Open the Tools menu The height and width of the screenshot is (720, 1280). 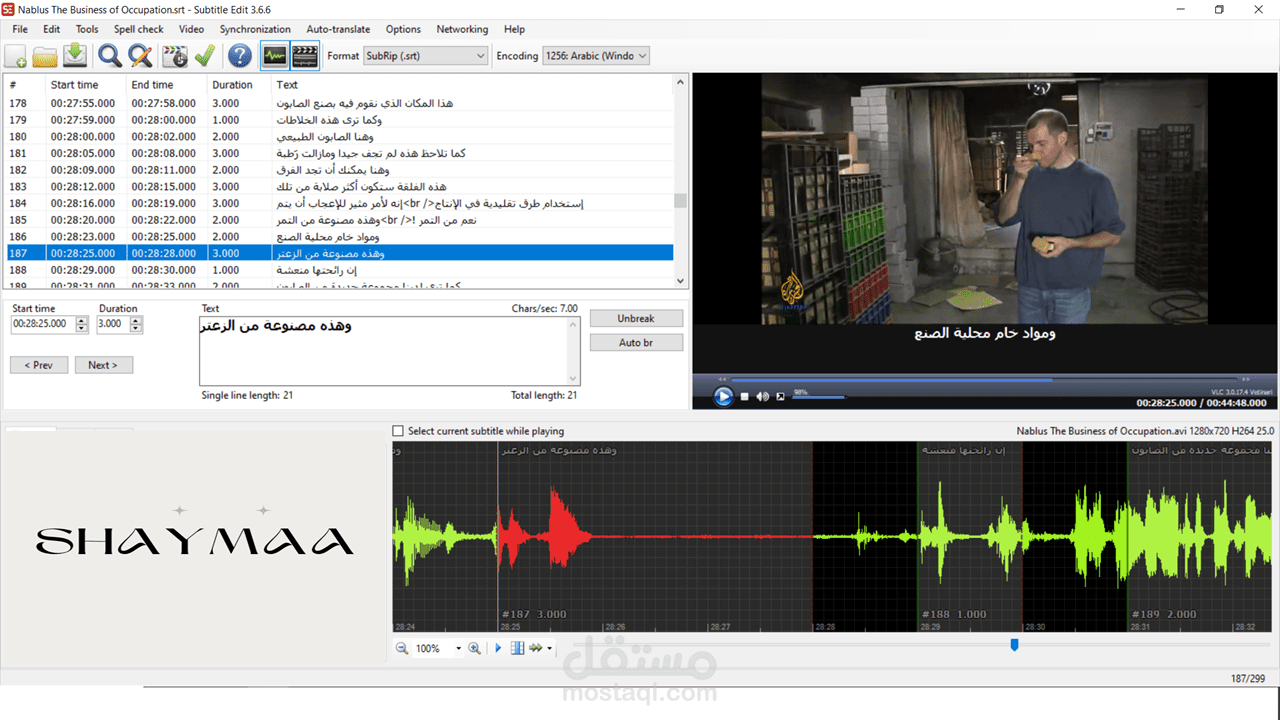pyautogui.click(x=87, y=29)
